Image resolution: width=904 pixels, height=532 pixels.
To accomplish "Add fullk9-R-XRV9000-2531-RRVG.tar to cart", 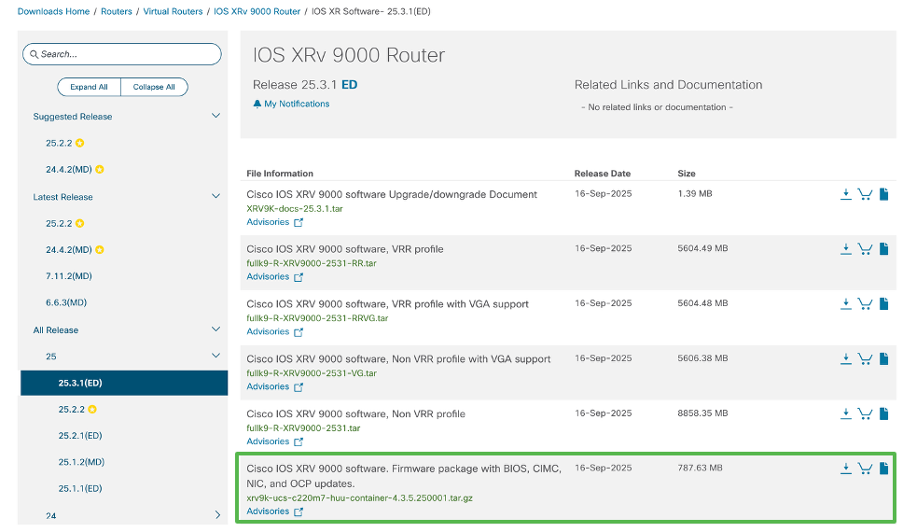I will point(864,304).
